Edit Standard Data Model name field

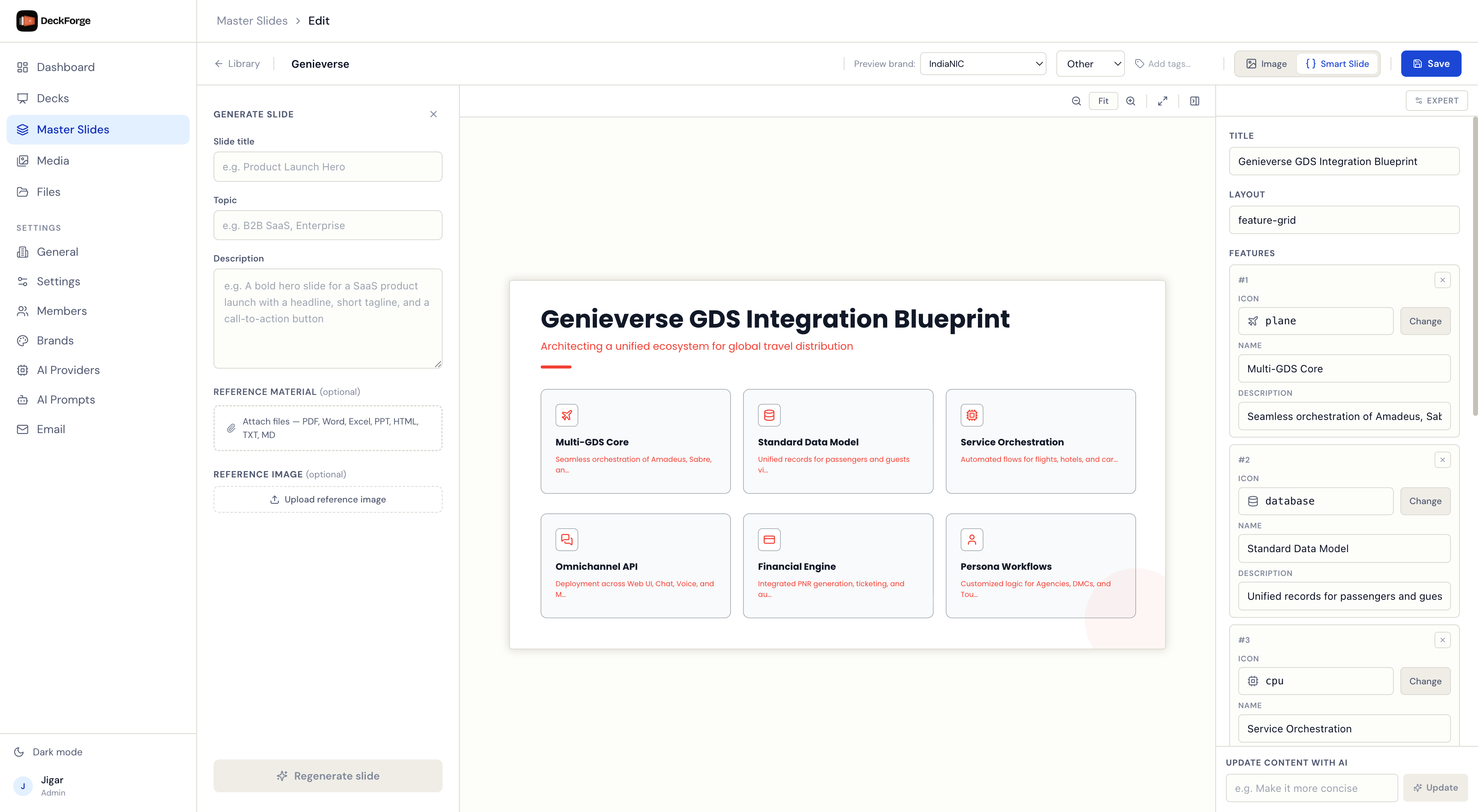pyautogui.click(x=1344, y=548)
